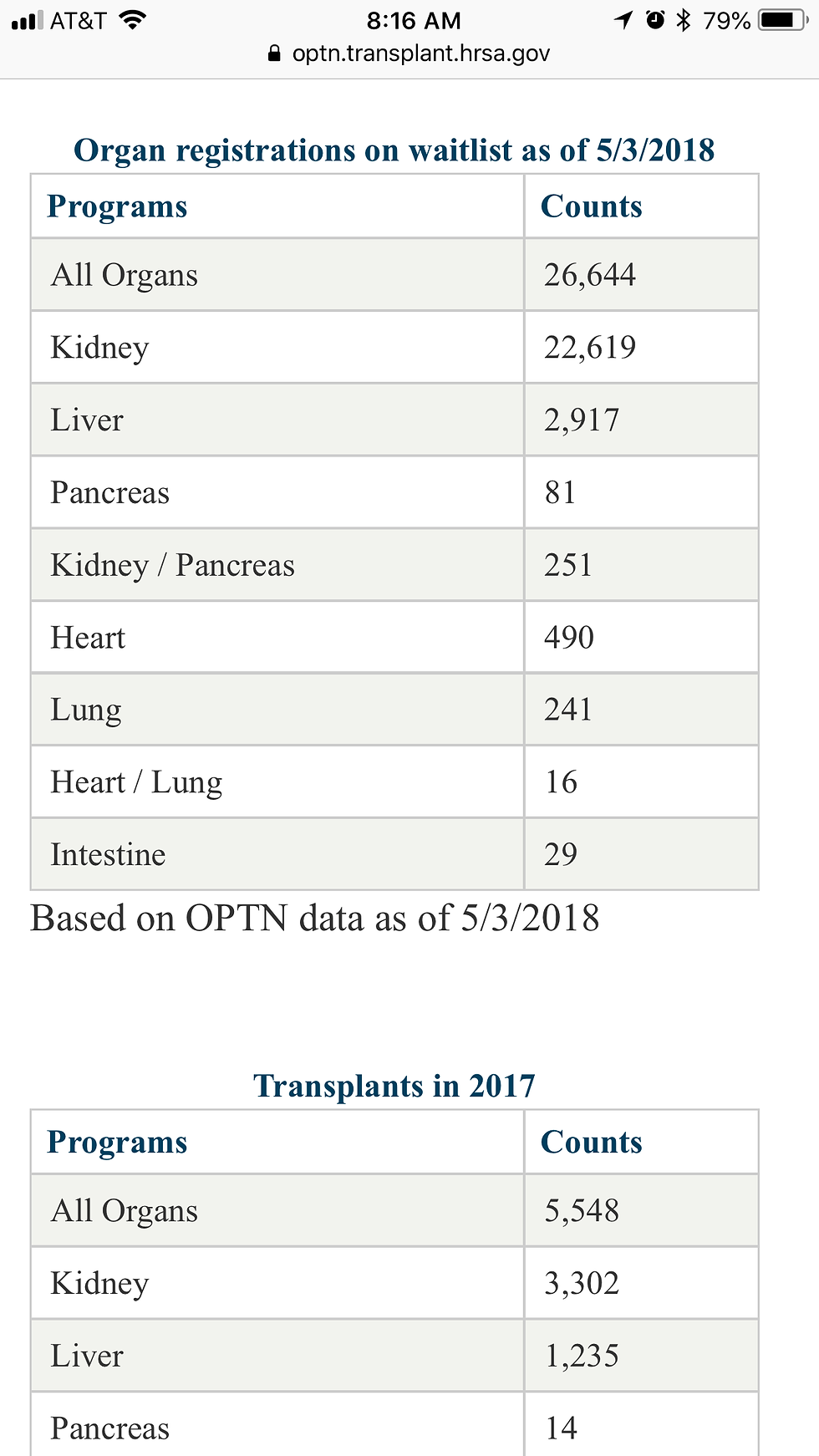Tap the Bluetooth status icon
The width and height of the screenshot is (819, 1456).
(684, 20)
